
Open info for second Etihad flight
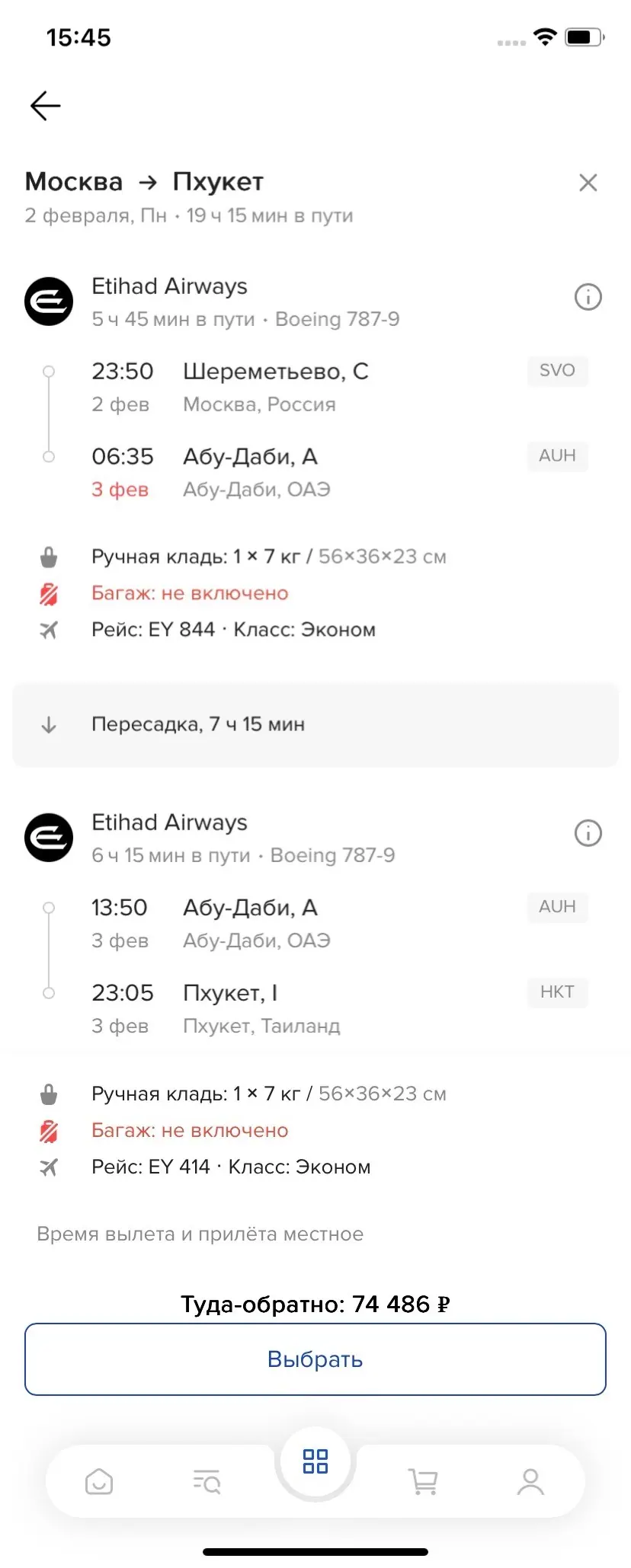[588, 833]
